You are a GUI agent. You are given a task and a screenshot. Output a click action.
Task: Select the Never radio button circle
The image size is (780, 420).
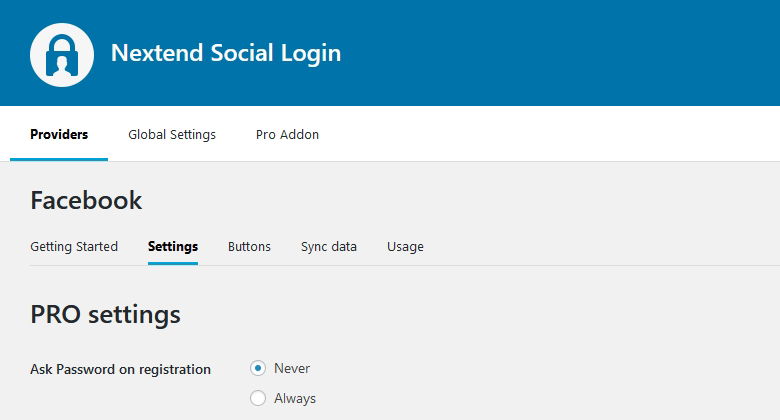[258, 368]
